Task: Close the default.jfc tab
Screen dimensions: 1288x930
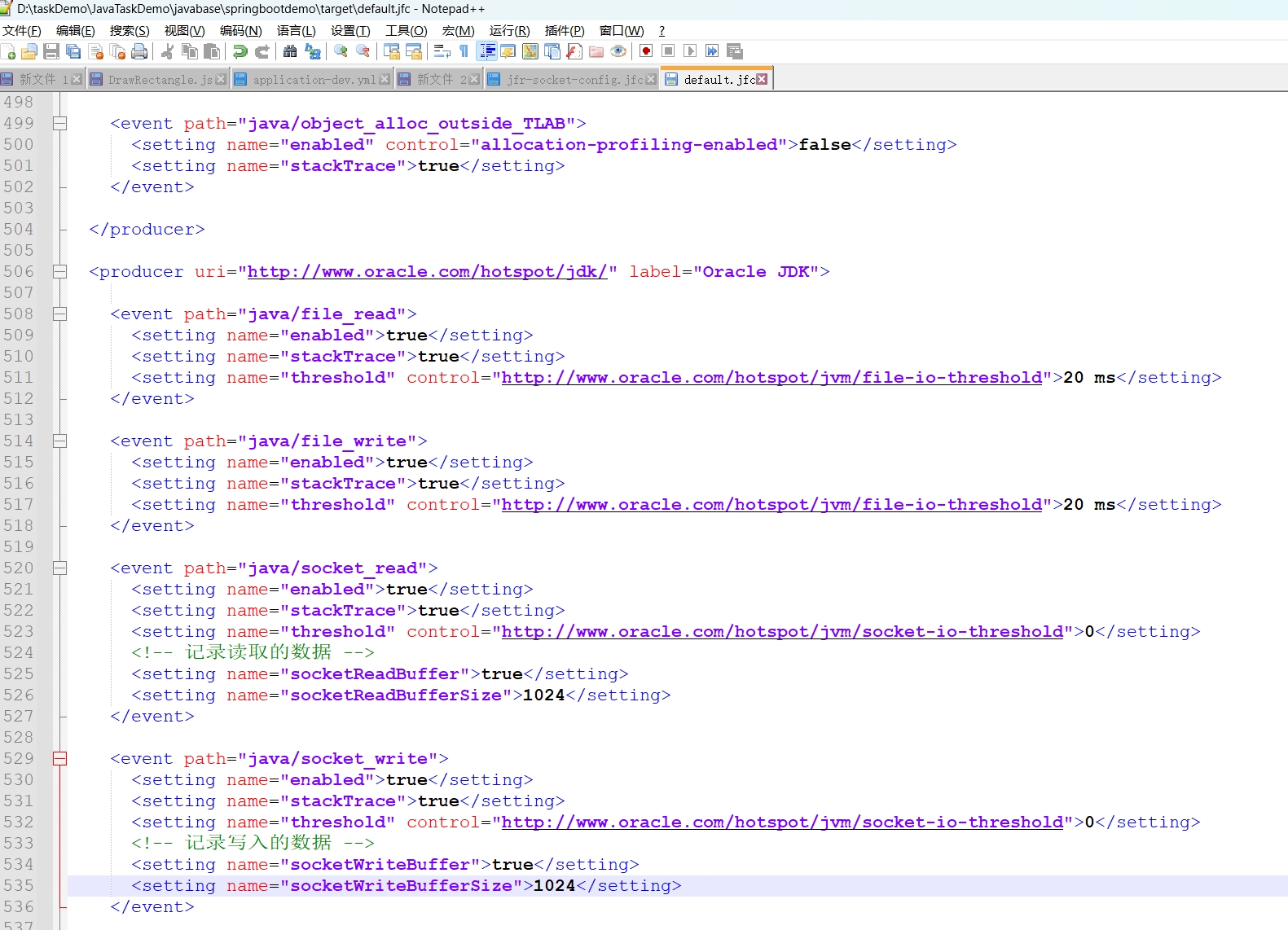Action: click(762, 79)
